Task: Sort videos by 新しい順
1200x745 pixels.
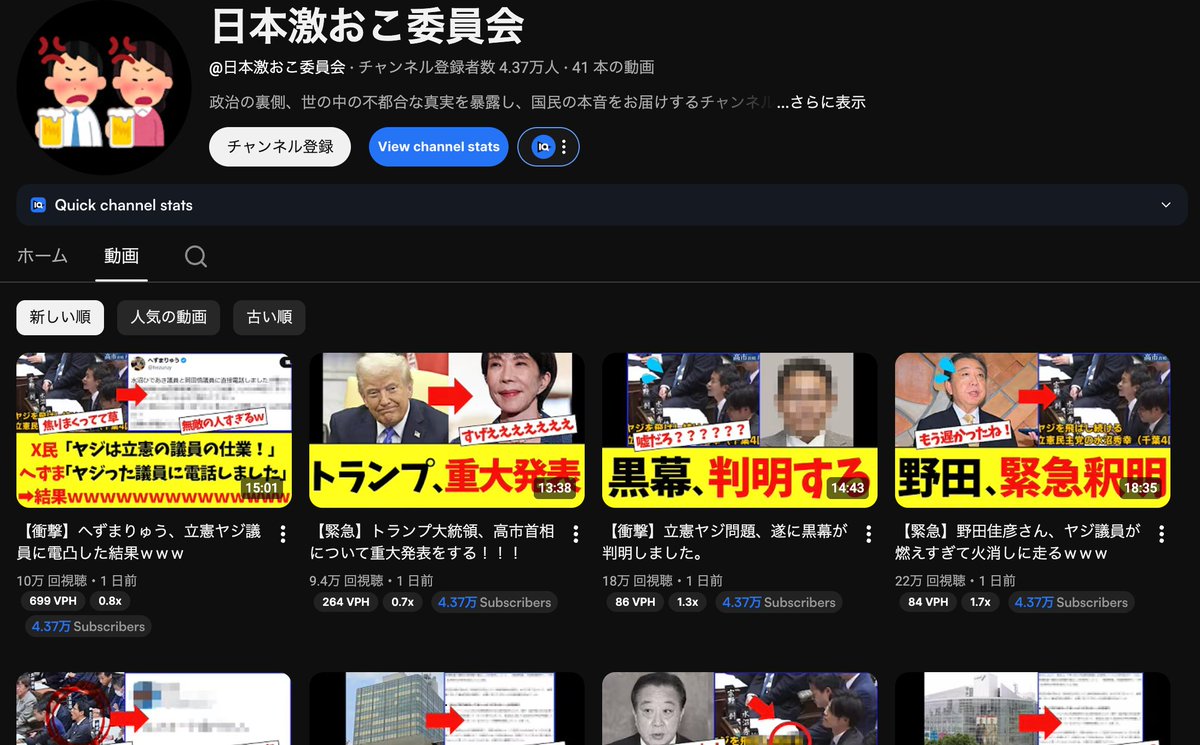Action: click(x=60, y=317)
